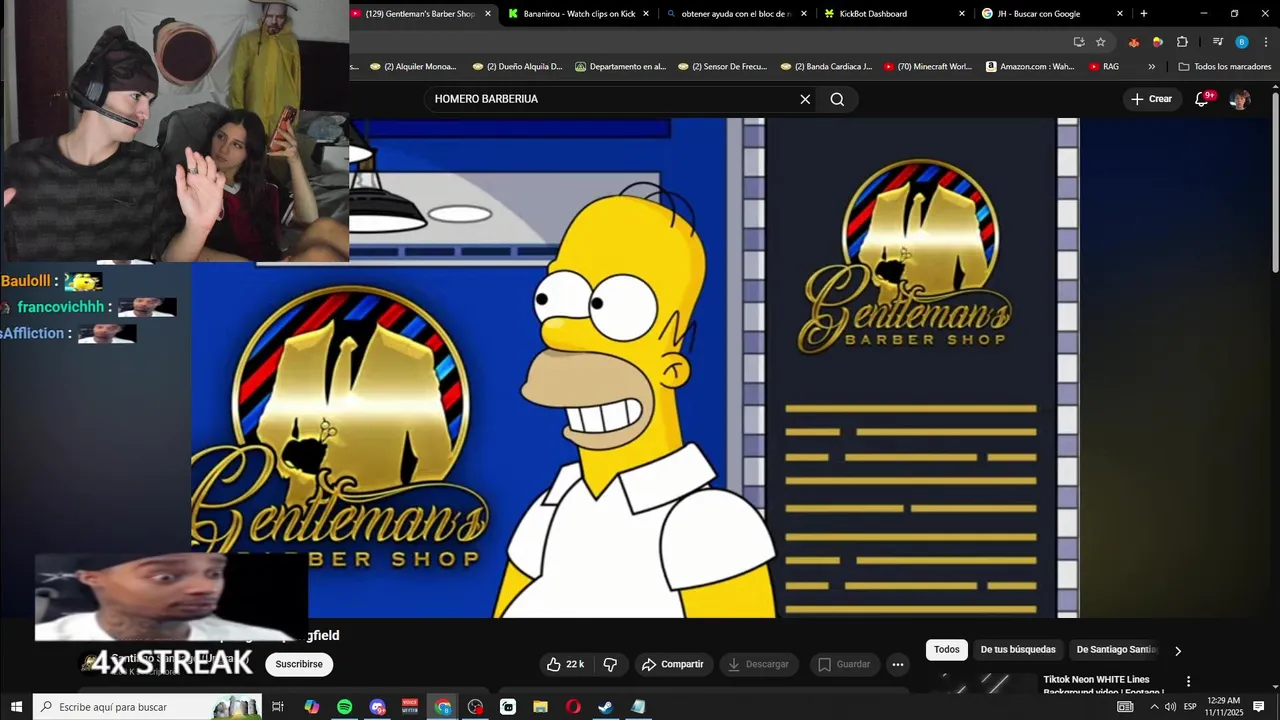Open Opera browser from the taskbar
1280x720 pixels.
[573, 707]
